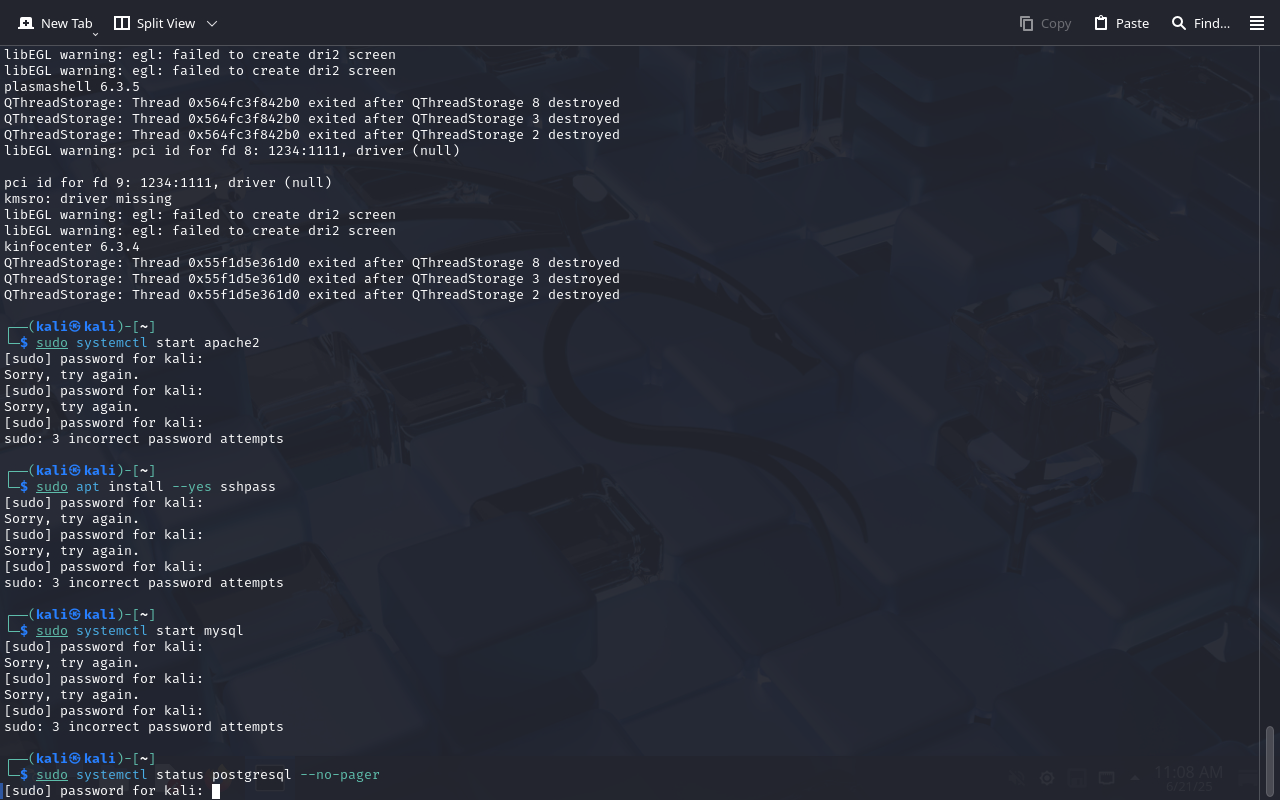Click the 'kinfocenter 6.3.4' output line
1280x800 pixels.
72,247
